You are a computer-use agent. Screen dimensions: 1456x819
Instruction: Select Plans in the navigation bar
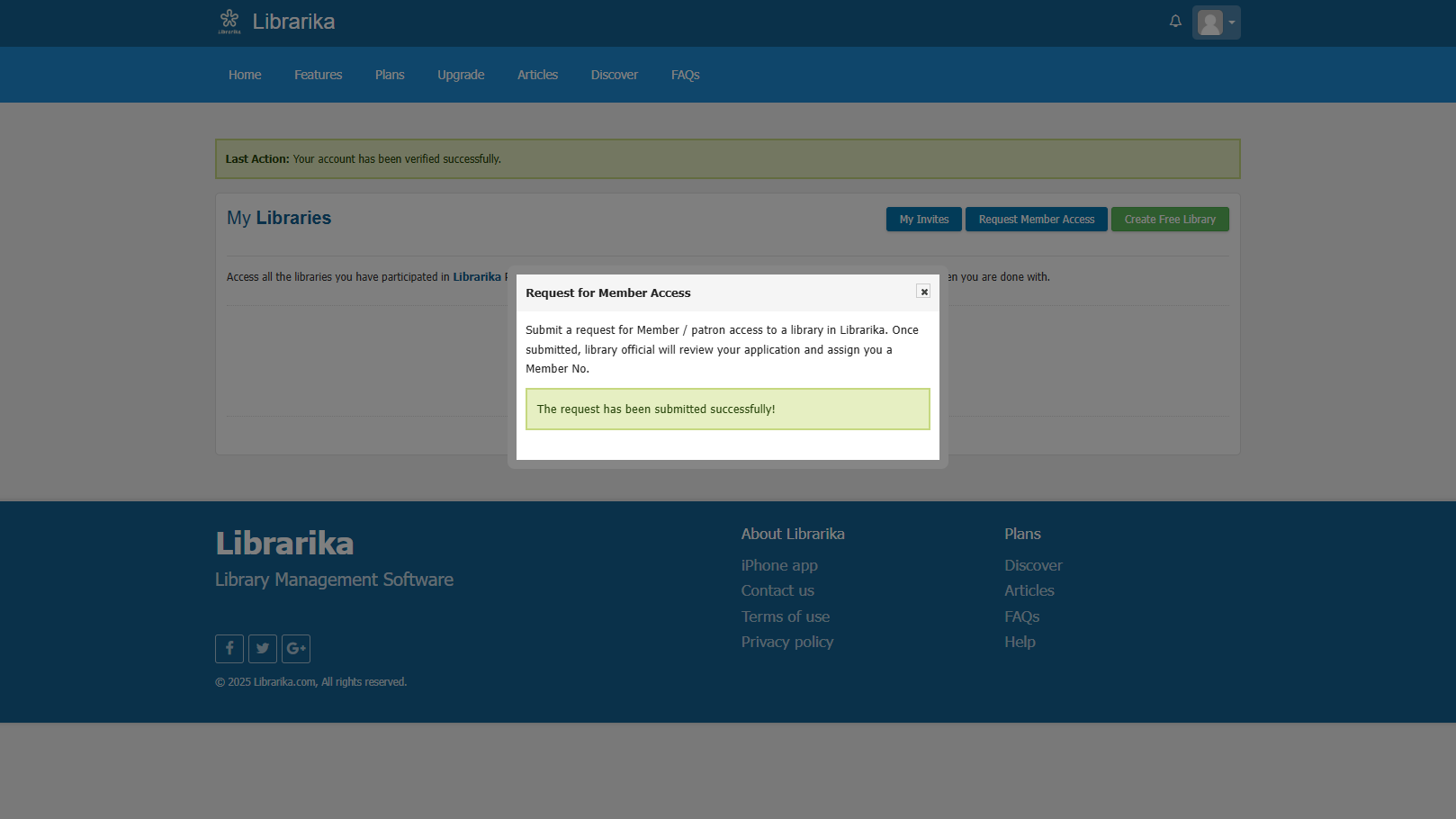(390, 75)
